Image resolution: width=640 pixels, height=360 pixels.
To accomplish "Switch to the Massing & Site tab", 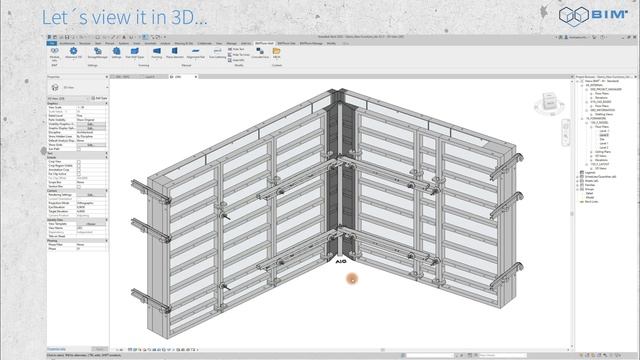I will click(x=184, y=43).
